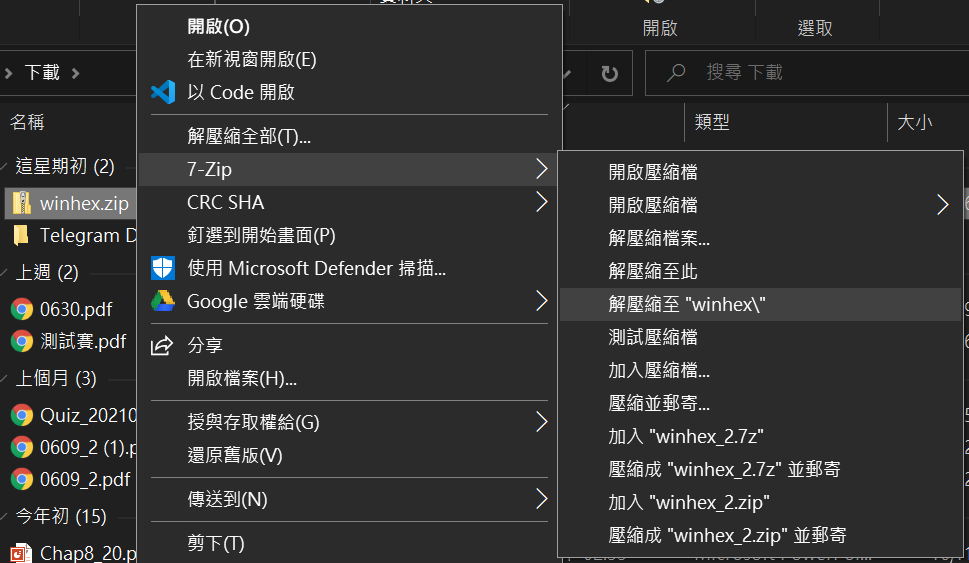Choose 分享 menu entry

click(349, 345)
